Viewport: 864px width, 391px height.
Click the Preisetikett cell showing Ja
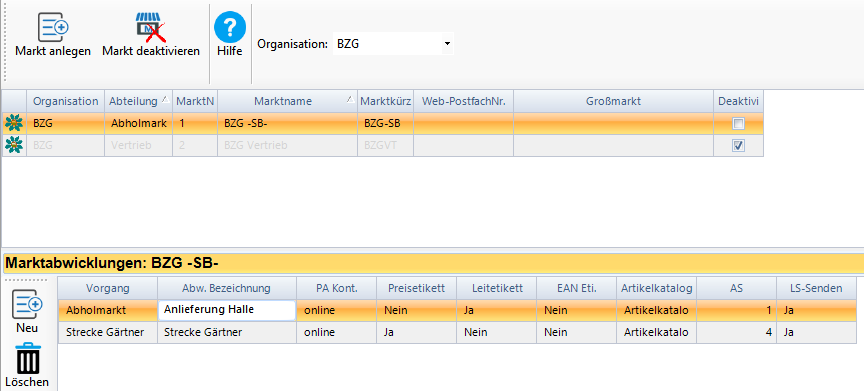[x=416, y=333]
